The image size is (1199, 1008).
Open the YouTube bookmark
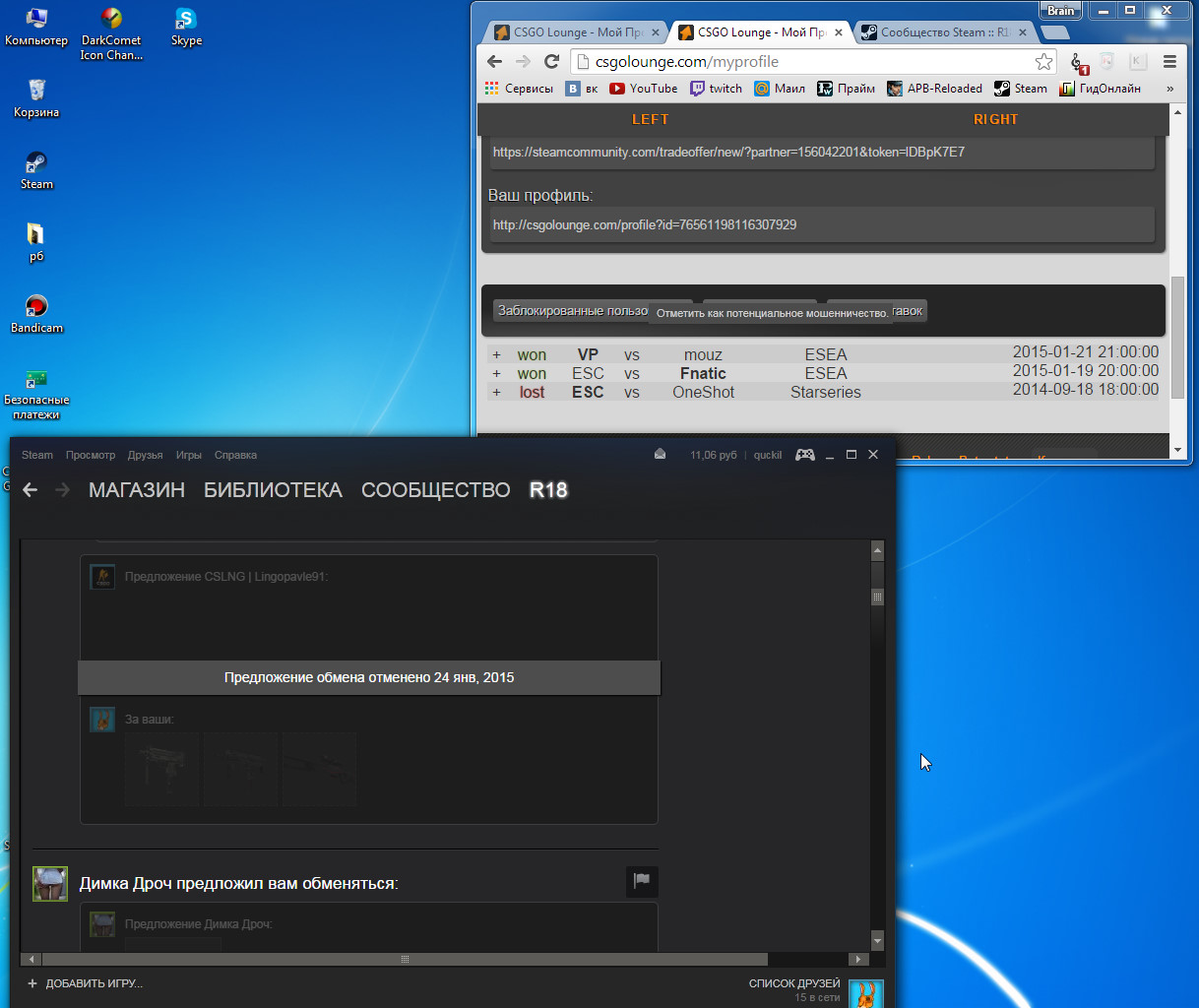[644, 89]
